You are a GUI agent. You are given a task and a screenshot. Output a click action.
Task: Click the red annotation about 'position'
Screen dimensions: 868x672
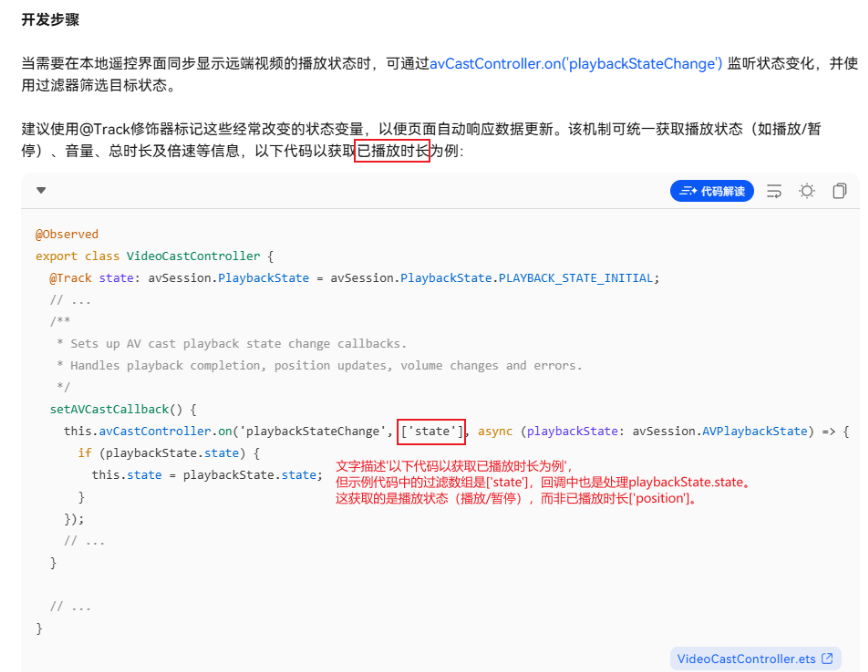(515, 498)
